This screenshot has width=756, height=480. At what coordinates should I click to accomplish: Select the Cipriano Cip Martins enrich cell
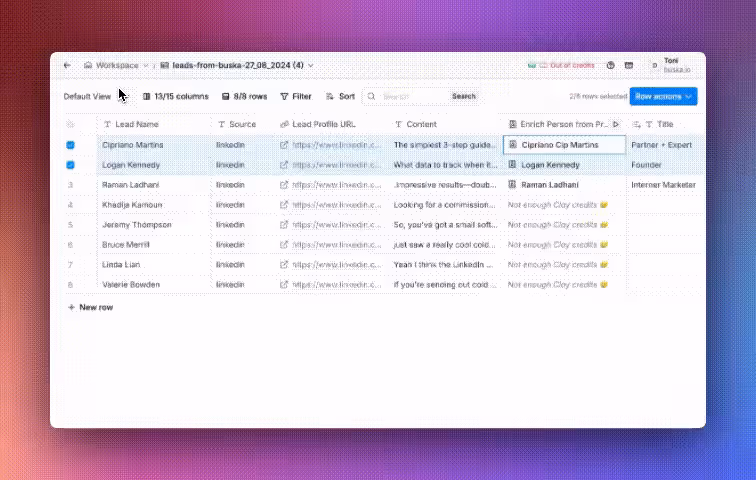564,145
